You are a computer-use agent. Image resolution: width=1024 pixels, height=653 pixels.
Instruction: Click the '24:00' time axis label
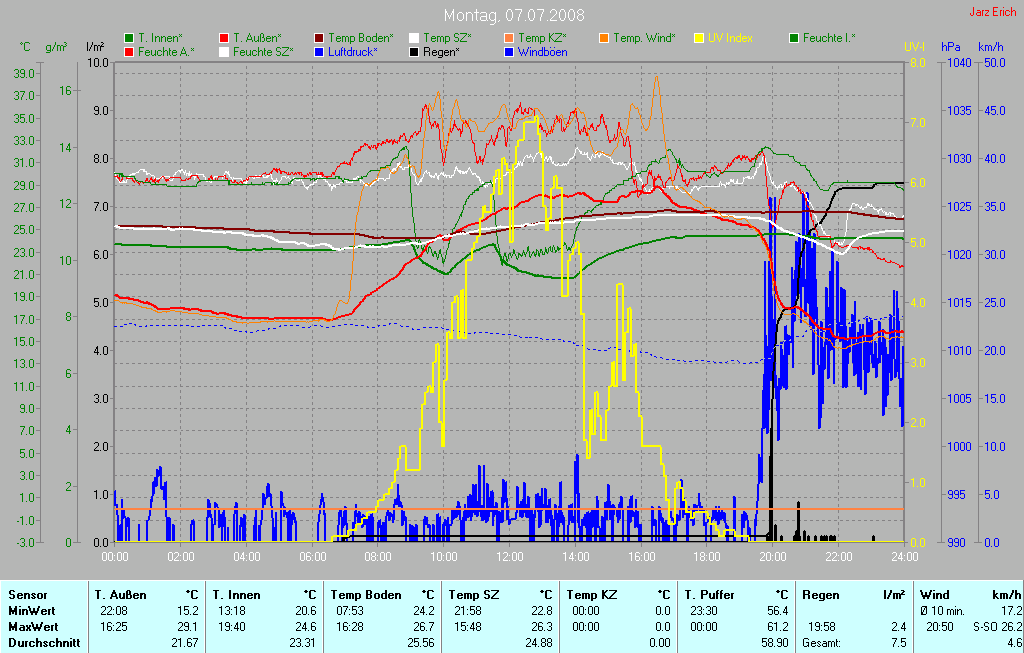pyautogui.click(x=904, y=557)
